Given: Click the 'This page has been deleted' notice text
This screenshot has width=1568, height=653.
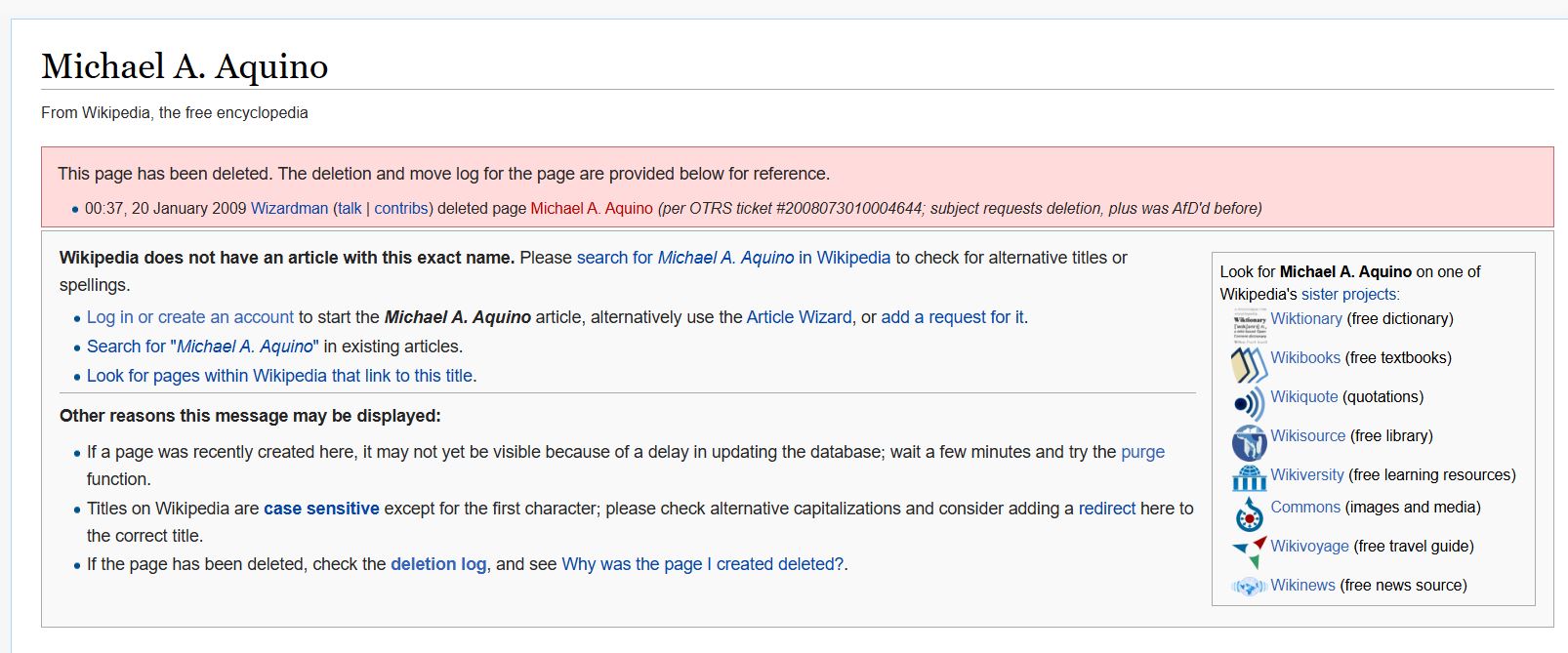Looking at the screenshot, I should (443, 174).
